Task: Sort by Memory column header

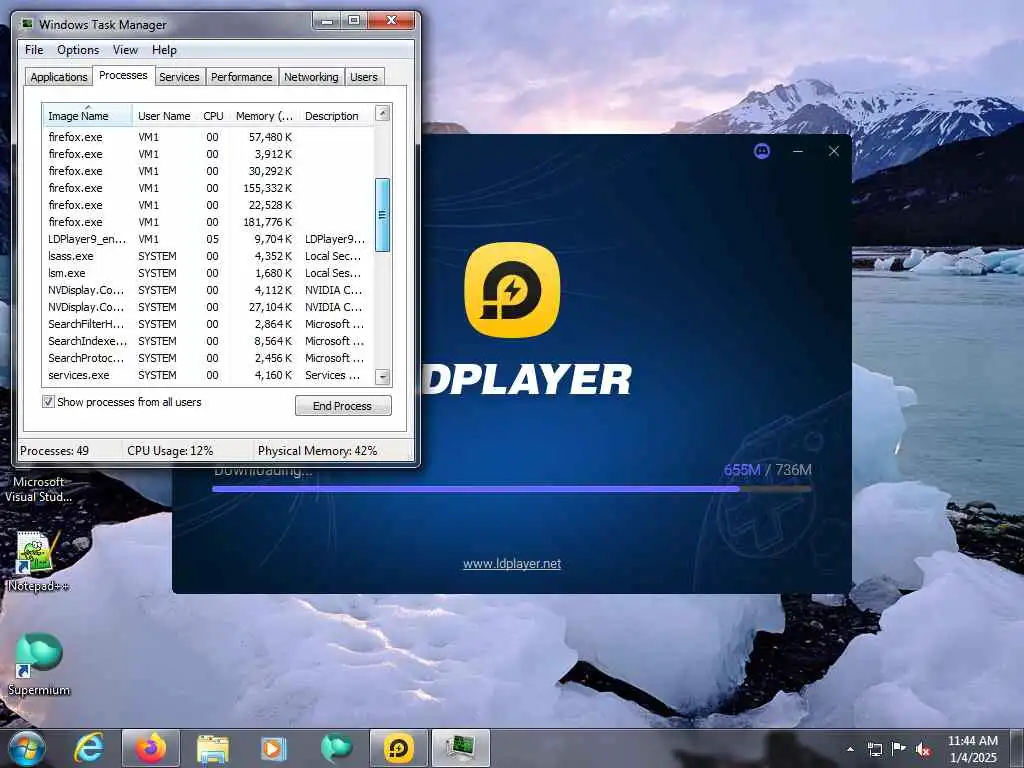Action: (264, 116)
